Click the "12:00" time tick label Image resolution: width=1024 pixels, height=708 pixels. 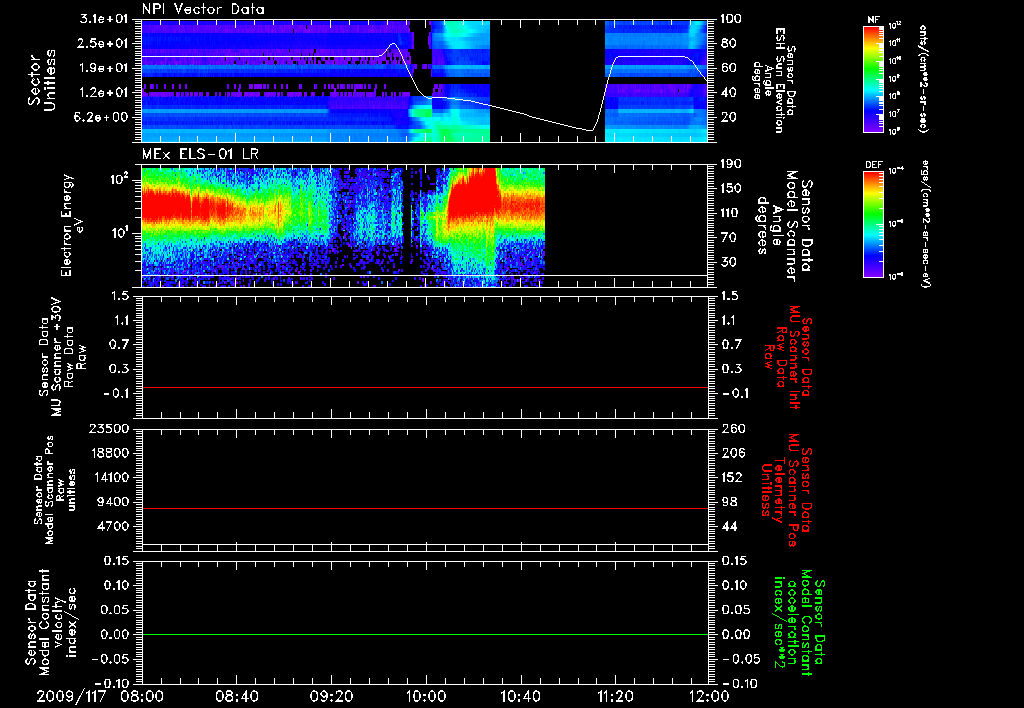(709, 696)
